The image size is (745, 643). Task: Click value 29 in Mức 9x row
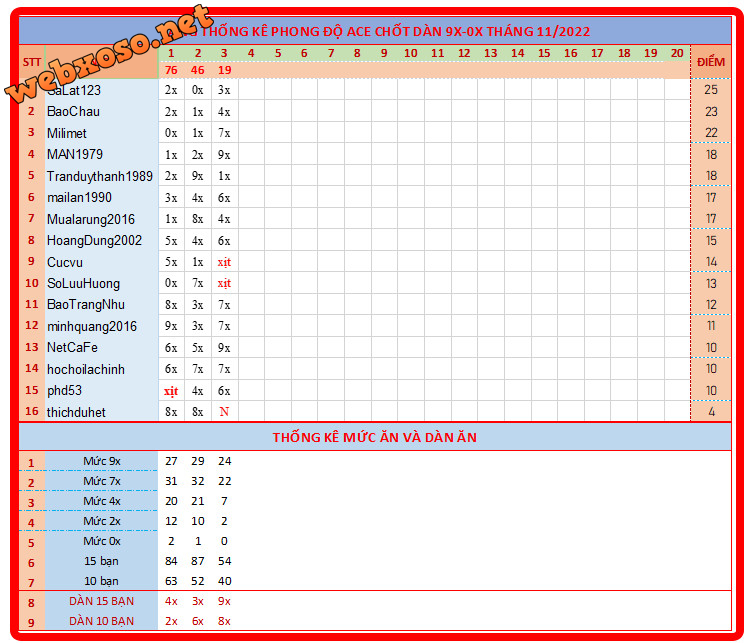coord(198,461)
